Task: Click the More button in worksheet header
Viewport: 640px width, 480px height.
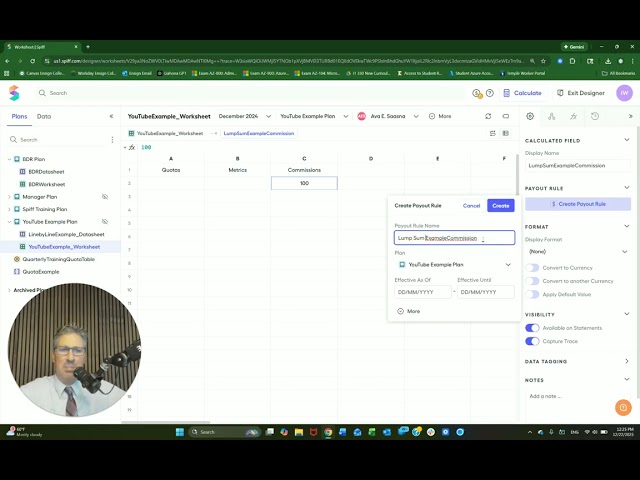Action: point(440,116)
